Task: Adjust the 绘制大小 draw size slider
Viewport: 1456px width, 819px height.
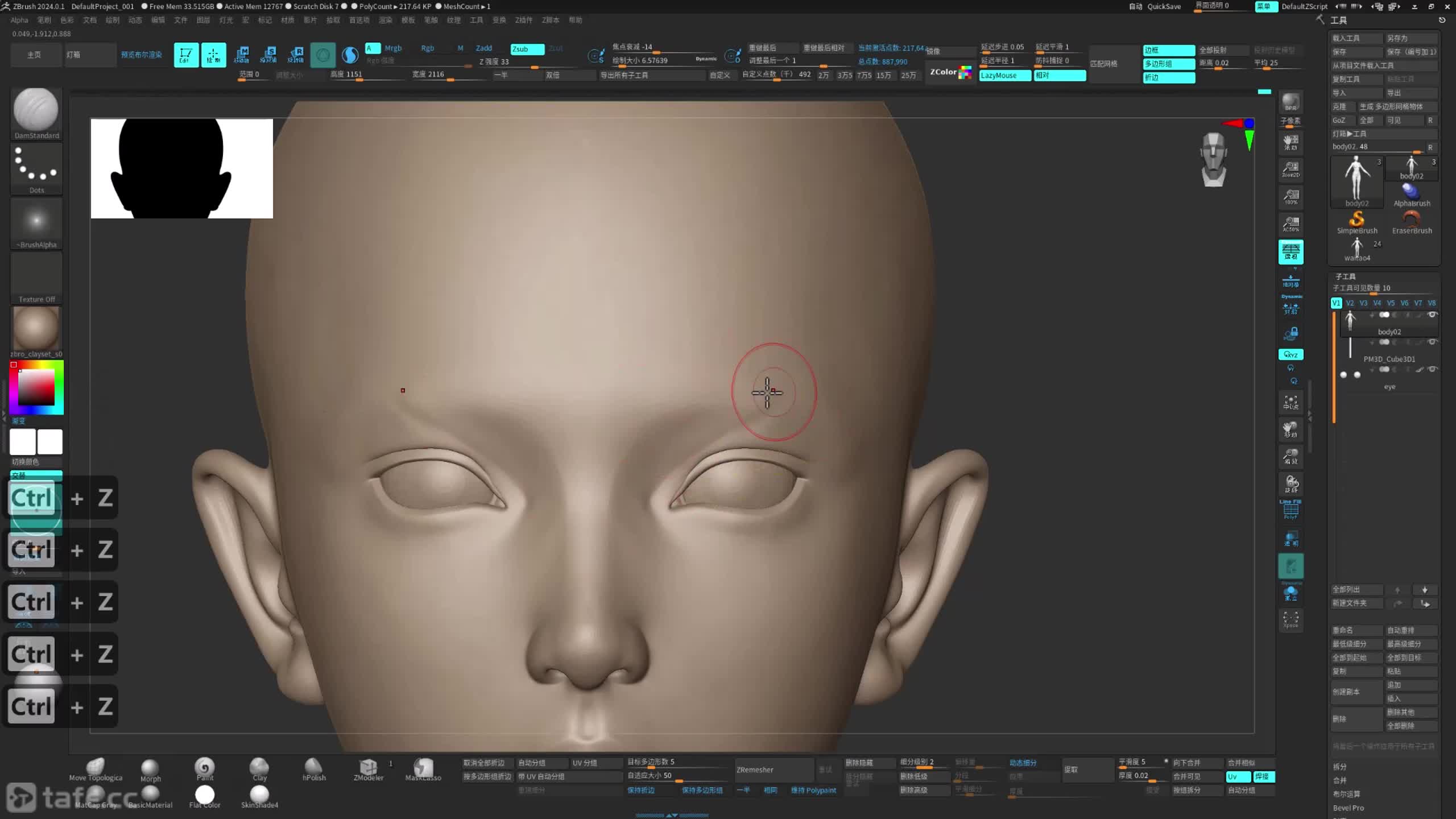Action: pyautogui.click(x=664, y=61)
